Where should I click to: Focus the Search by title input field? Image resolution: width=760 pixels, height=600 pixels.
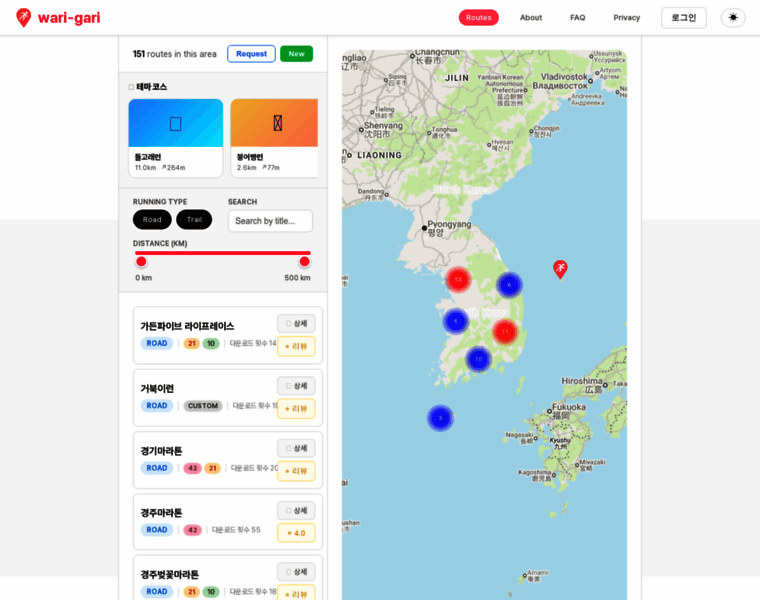270,221
